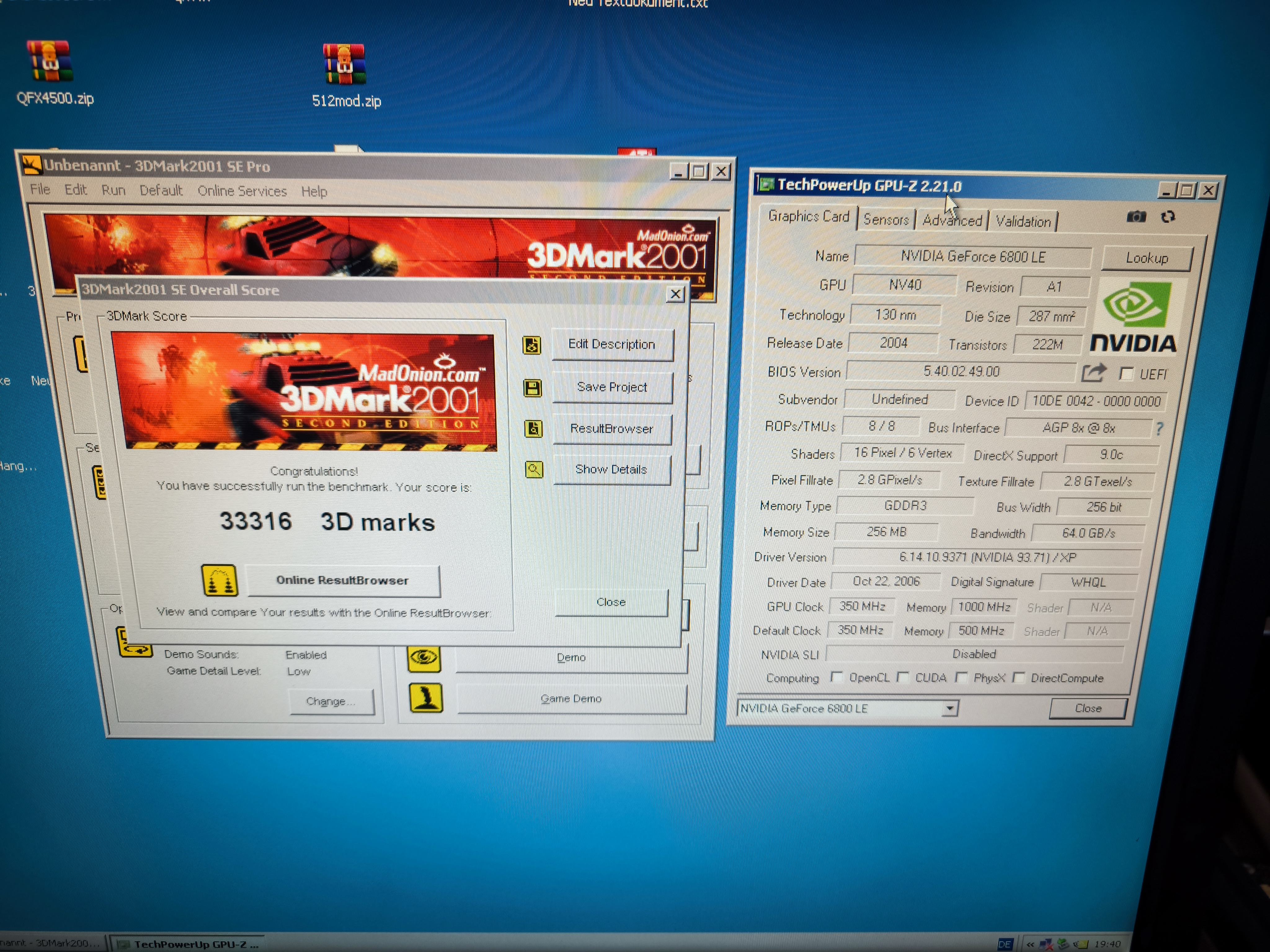Enable the OpenCL checkbox
This screenshot has width=1270, height=952.
(x=837, y=677)
